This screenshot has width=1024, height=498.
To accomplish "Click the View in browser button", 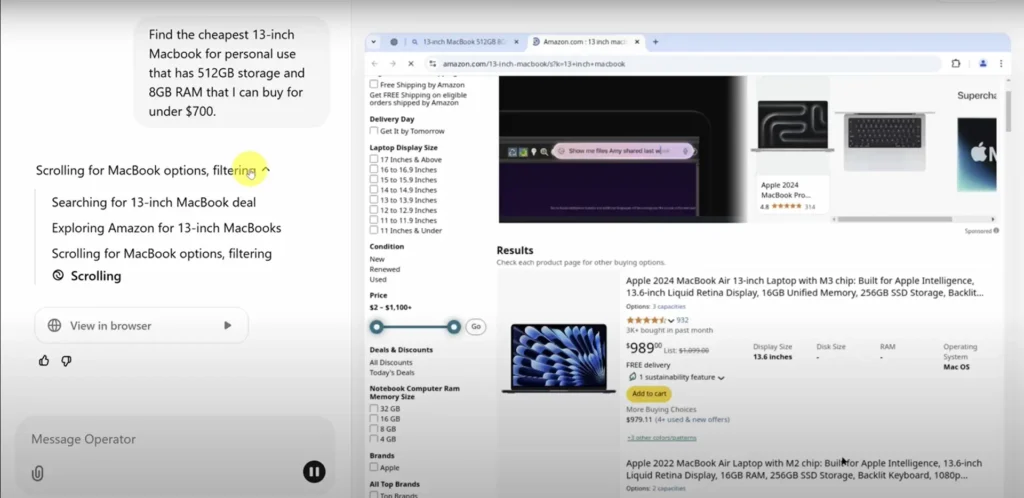I will 141,325.
